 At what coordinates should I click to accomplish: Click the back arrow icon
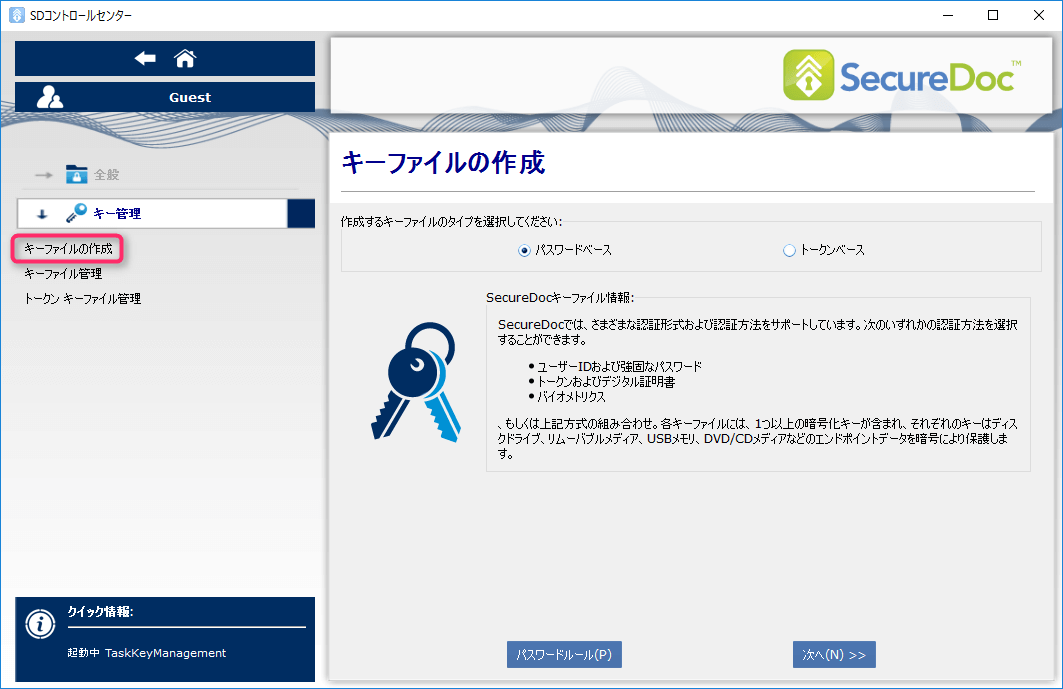click(145, 59)
